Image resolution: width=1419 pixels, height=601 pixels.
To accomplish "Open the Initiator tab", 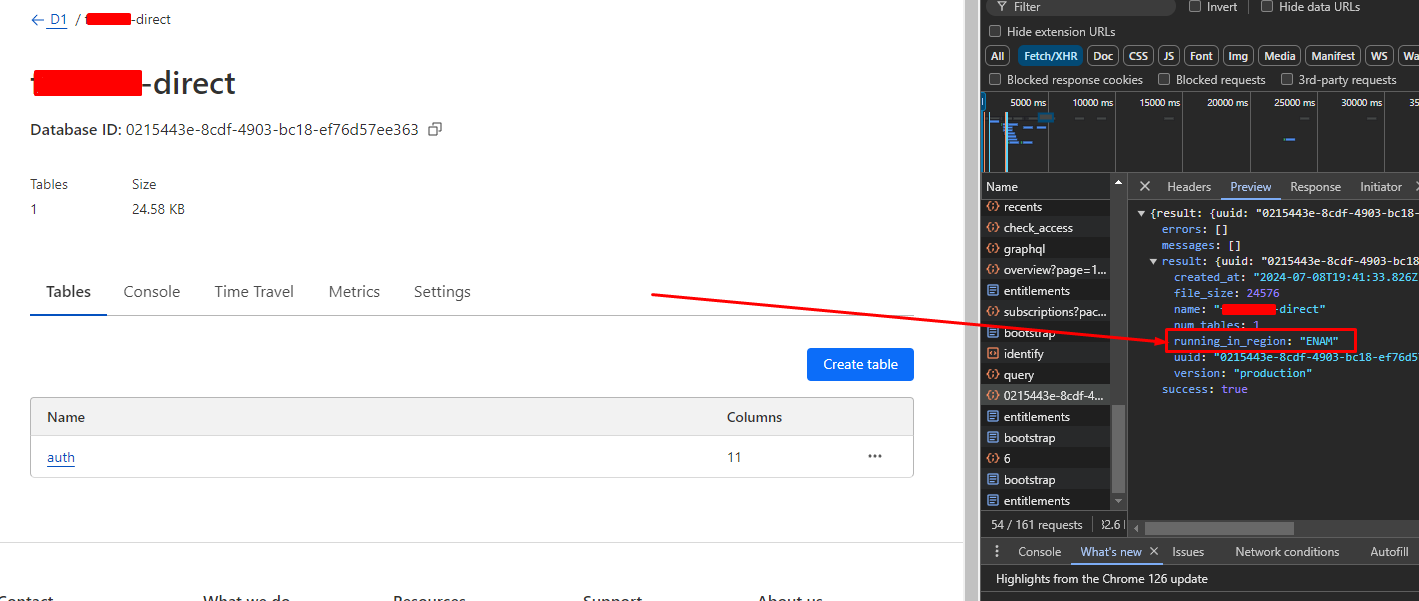I will click(x=1381, y=187).
